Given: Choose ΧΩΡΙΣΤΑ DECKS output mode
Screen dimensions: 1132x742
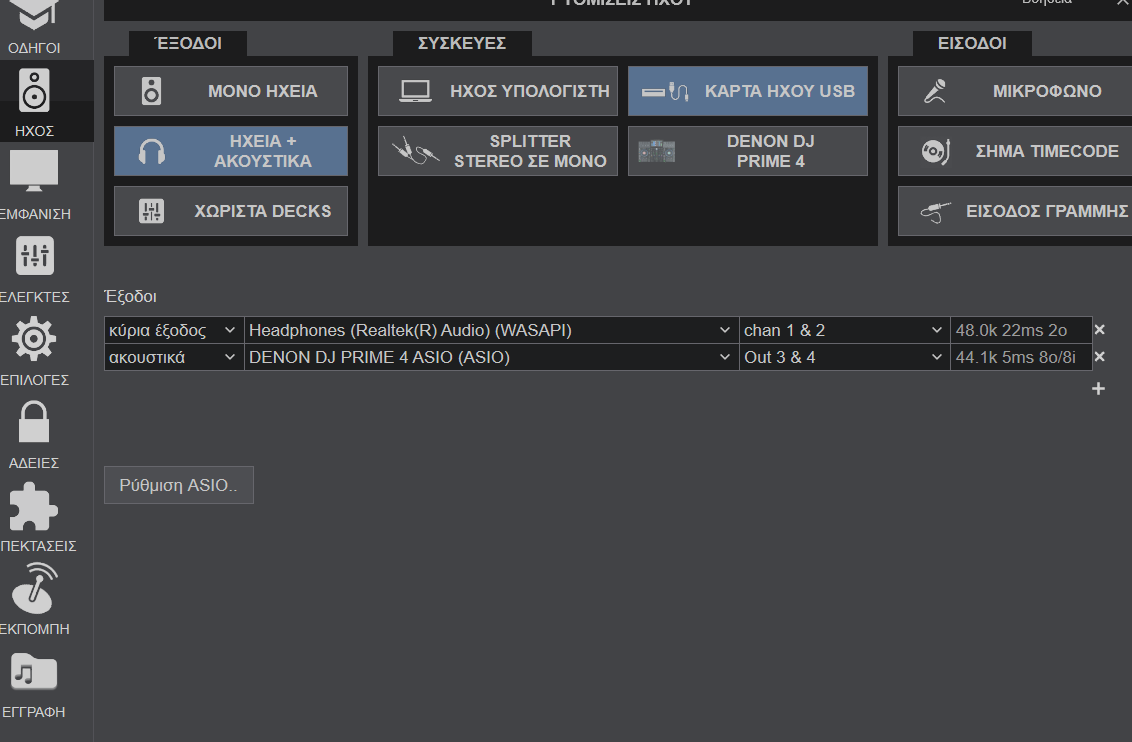Looking at the screenshot, I should click(x=231, y=211).
